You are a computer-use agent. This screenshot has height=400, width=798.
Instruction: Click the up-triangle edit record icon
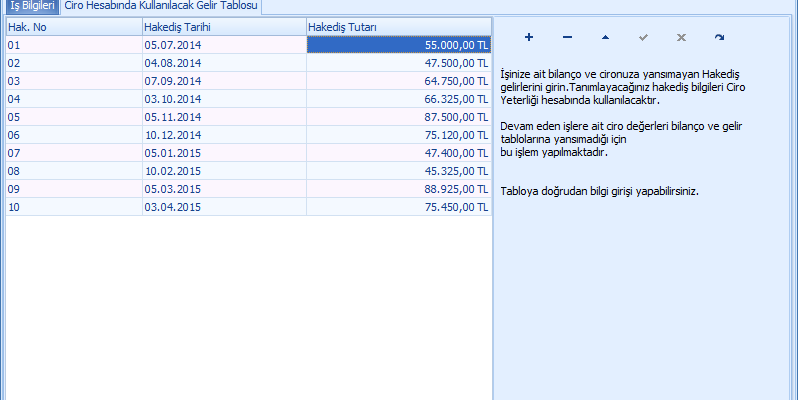pos(605,38)
